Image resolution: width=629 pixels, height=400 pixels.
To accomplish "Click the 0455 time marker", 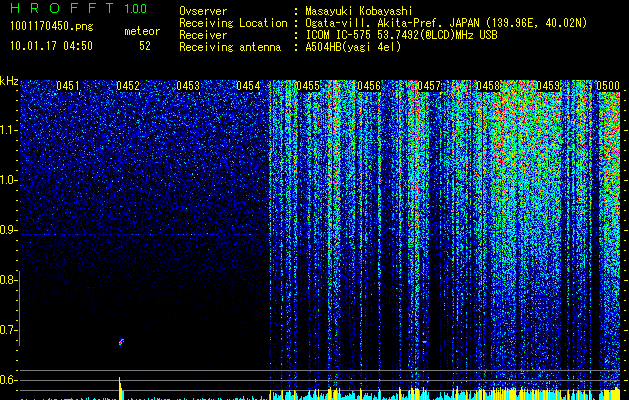I will click(308, 85).
